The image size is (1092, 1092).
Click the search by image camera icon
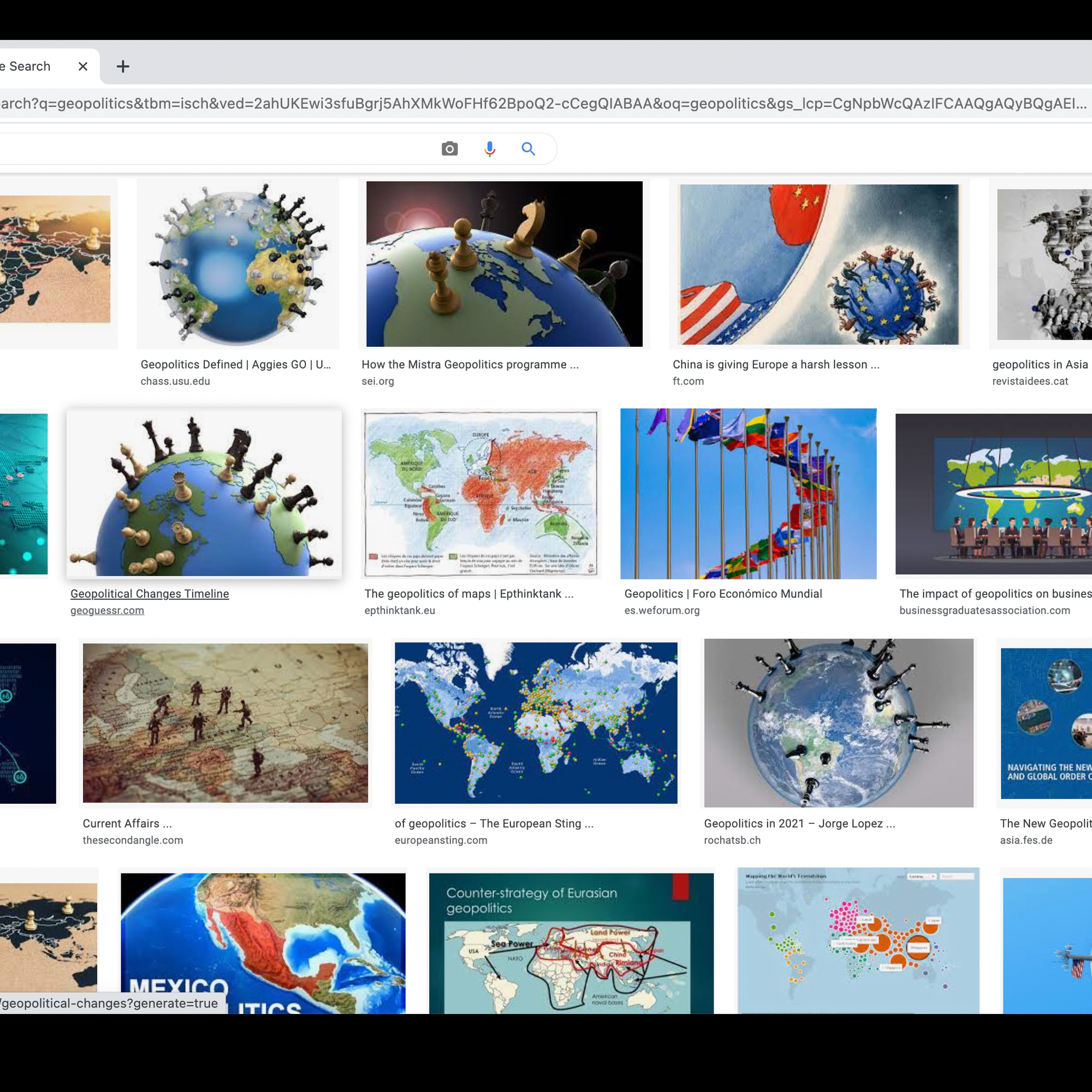point(449,149)
